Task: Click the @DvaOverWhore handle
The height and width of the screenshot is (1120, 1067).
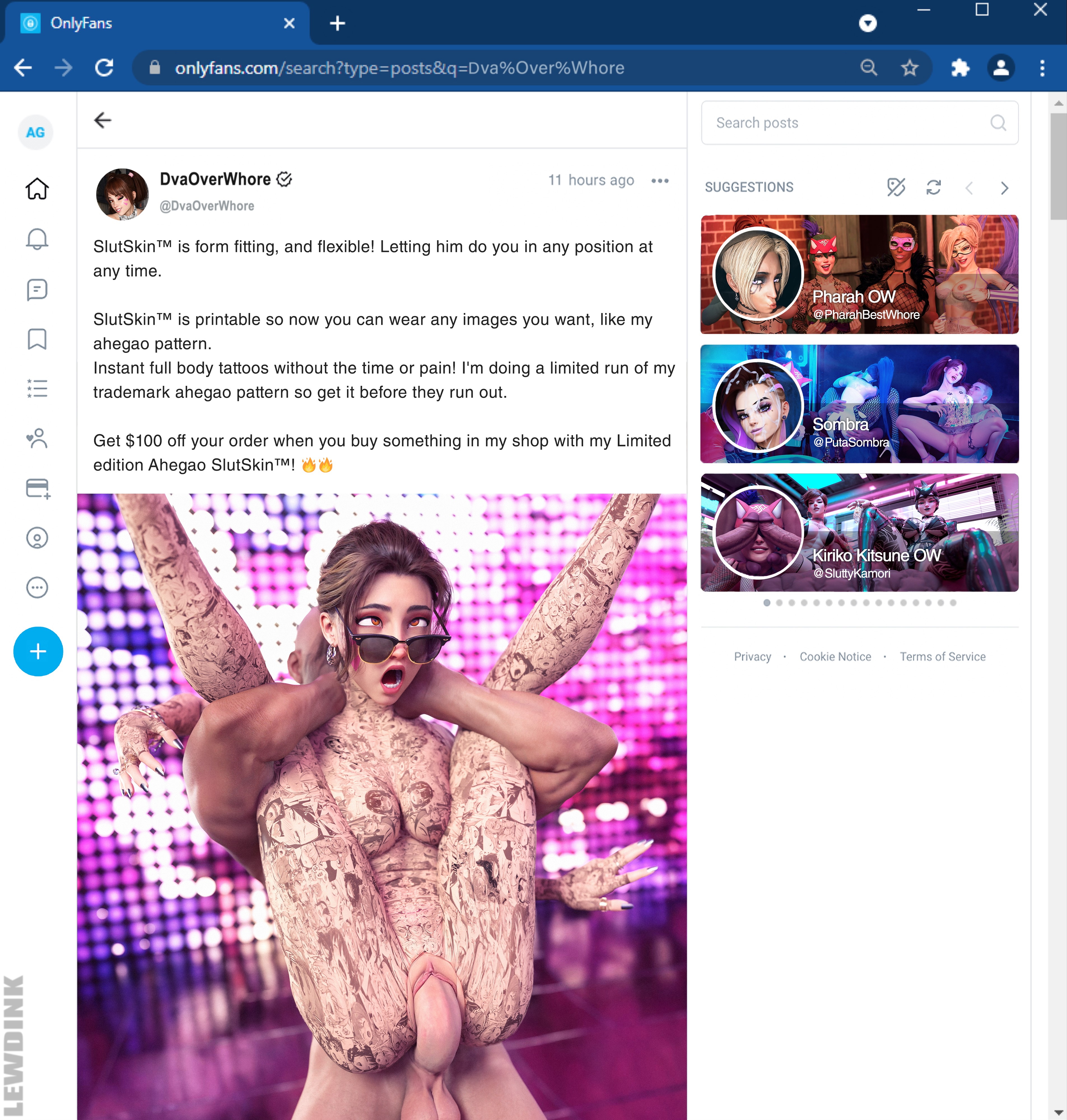Action: (207, 206)
